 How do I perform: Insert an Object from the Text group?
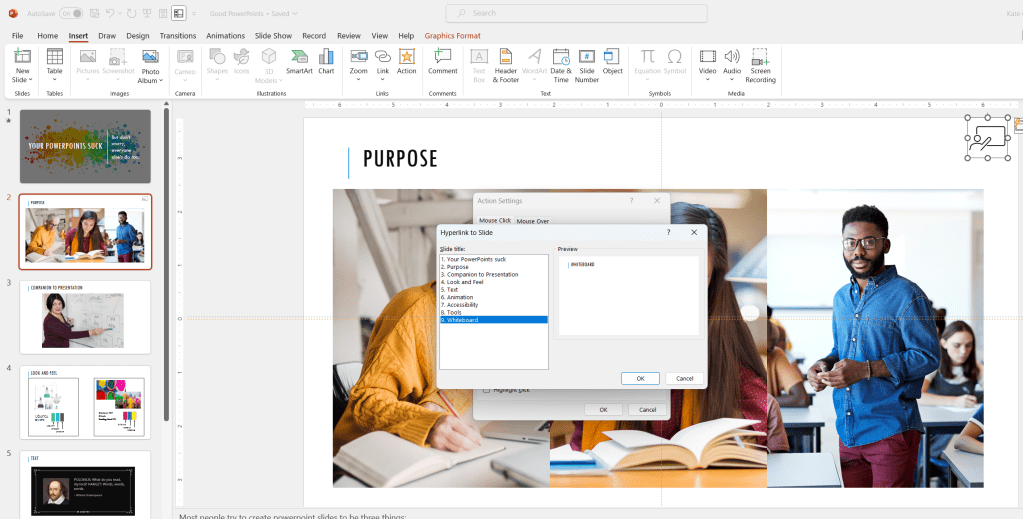(x=612, y=62)
